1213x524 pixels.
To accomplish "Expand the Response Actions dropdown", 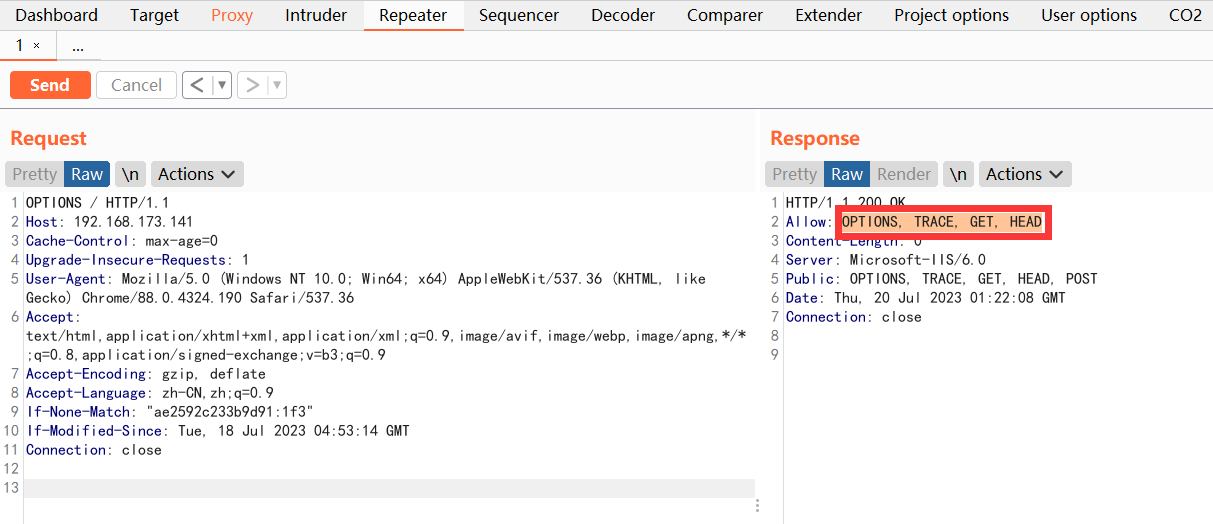I will coord(1025,174).
